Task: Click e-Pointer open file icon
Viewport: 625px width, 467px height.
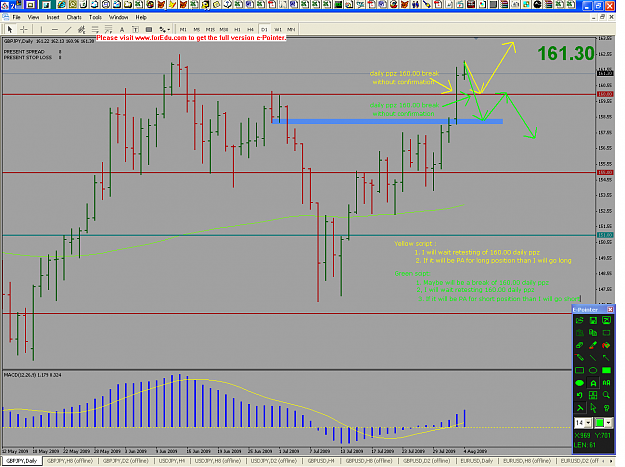Action: pos(580,320)
